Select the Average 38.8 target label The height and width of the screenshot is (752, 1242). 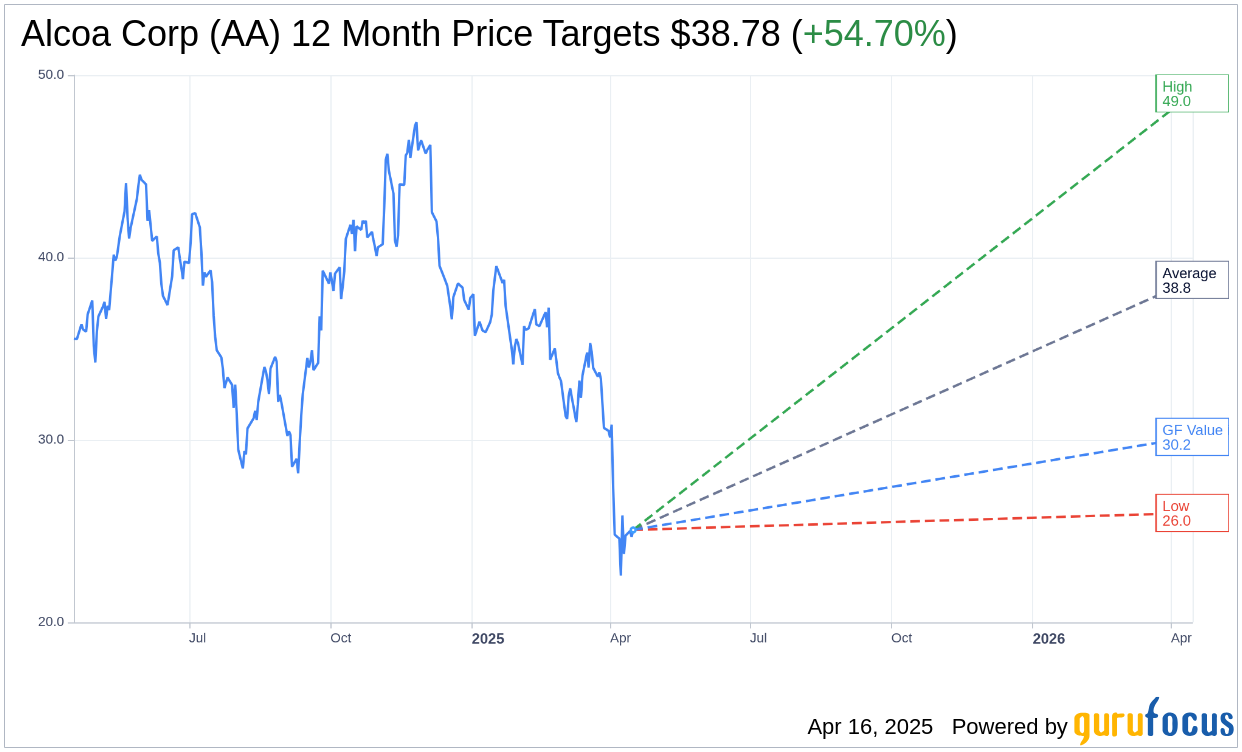tap(1191, 280)
